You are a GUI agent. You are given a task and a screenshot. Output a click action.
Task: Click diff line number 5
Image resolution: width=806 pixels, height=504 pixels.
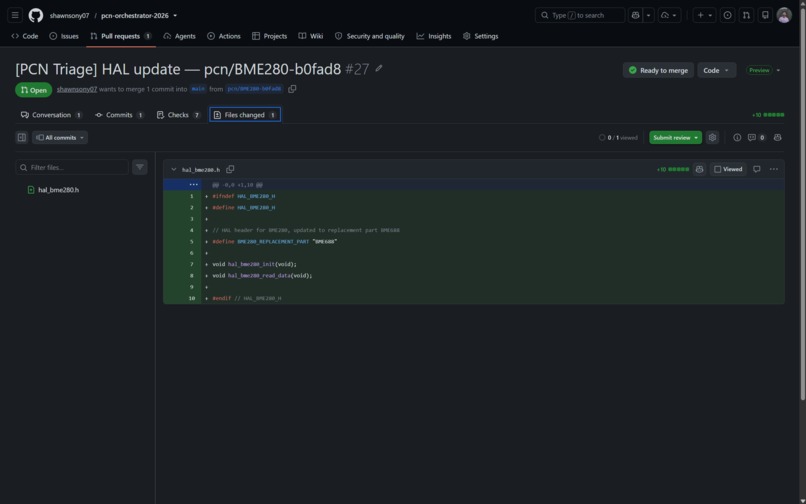coord(192,242)
